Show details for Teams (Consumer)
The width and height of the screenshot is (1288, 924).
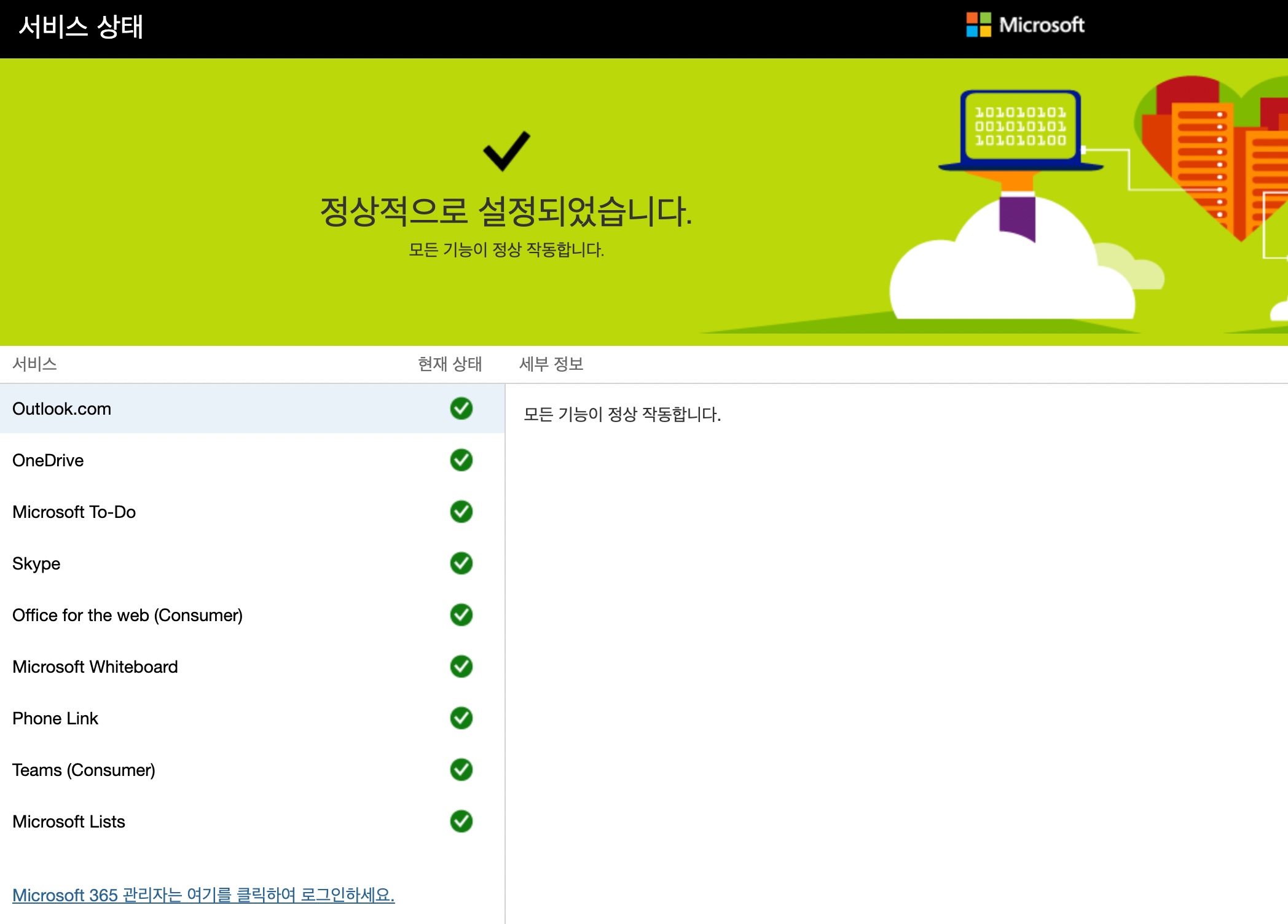252,770
